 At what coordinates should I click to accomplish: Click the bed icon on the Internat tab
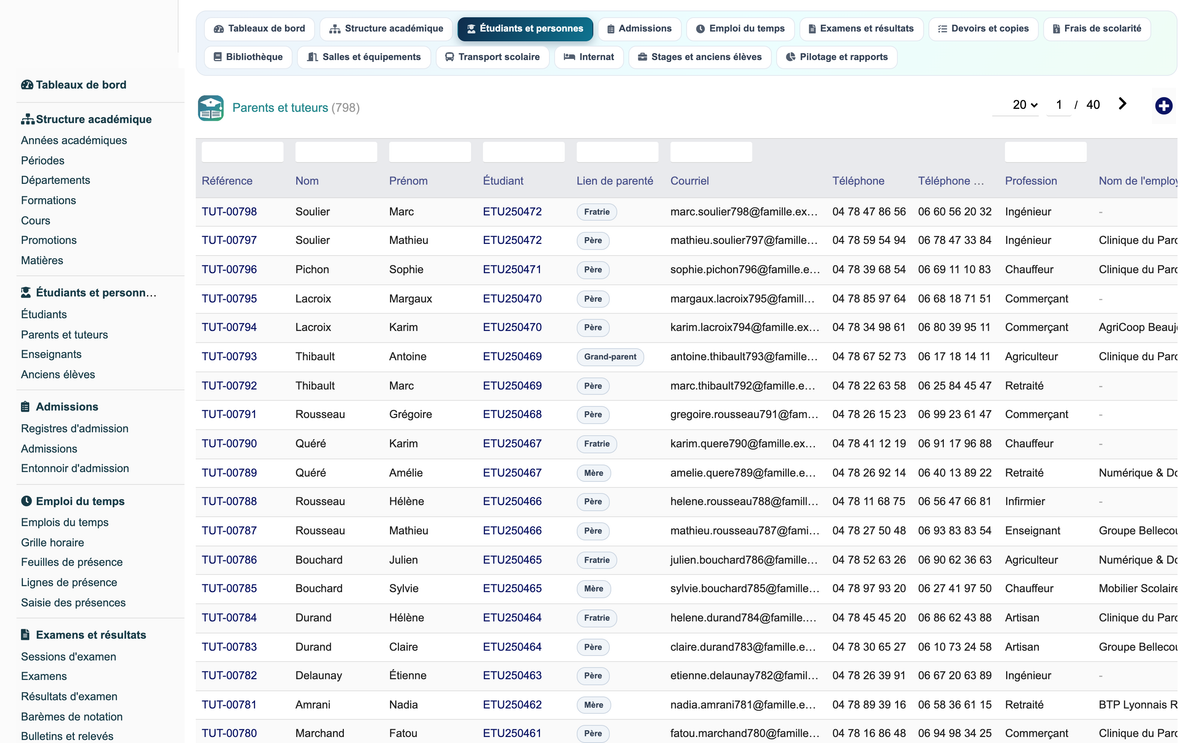tap(569, 57)
